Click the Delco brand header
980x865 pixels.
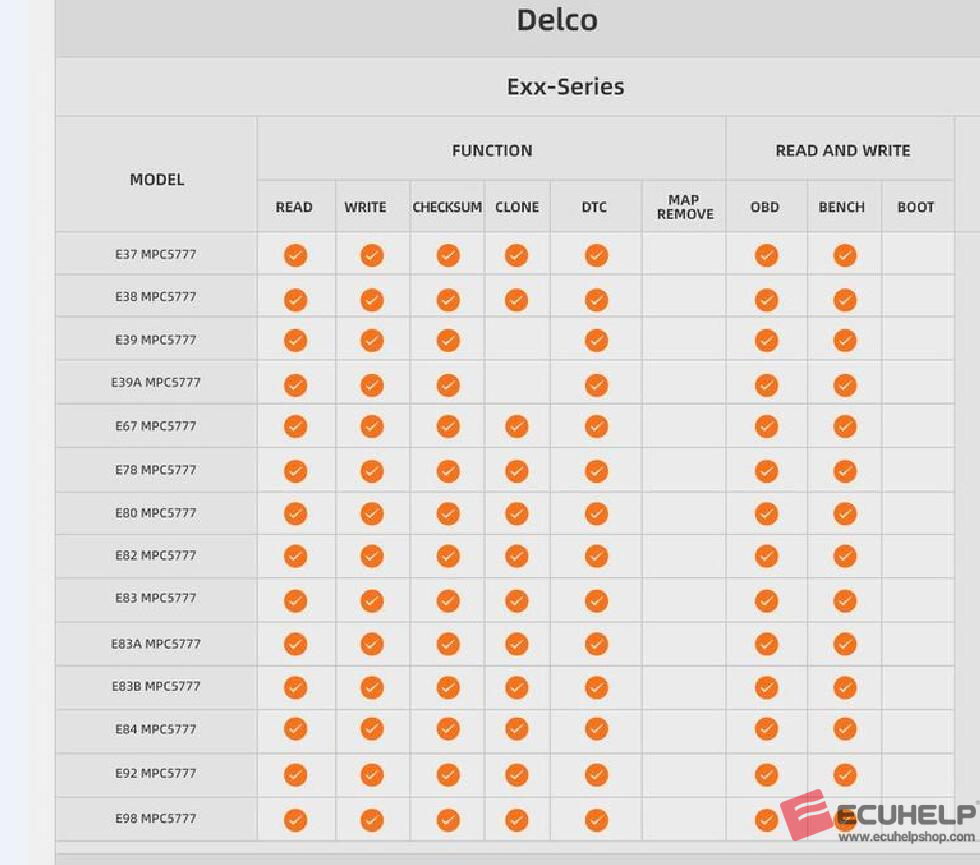tap(557, 20)
